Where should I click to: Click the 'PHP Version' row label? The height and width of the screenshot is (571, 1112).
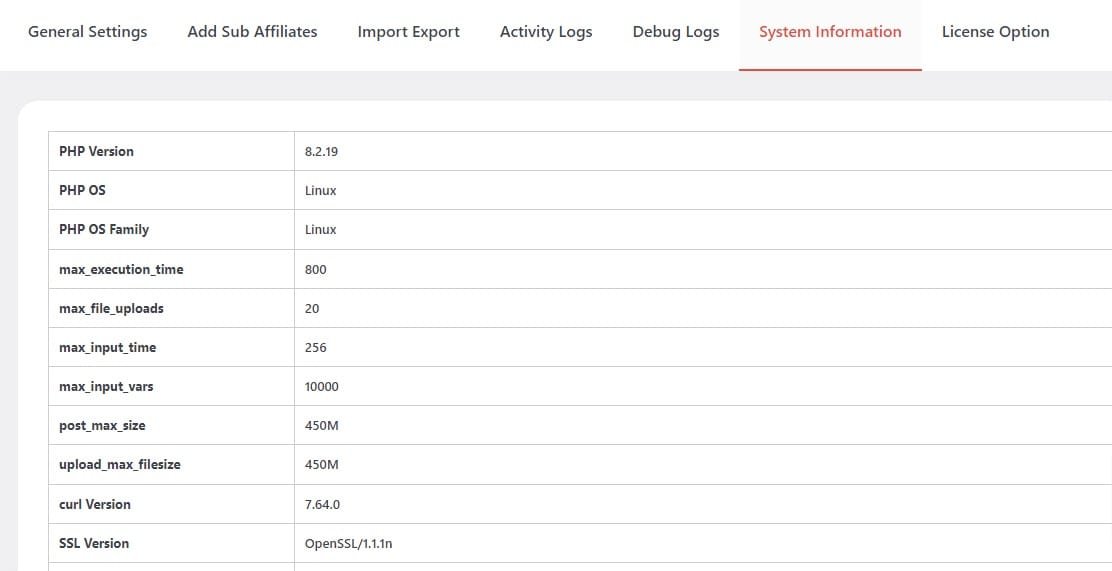point(96,151)
